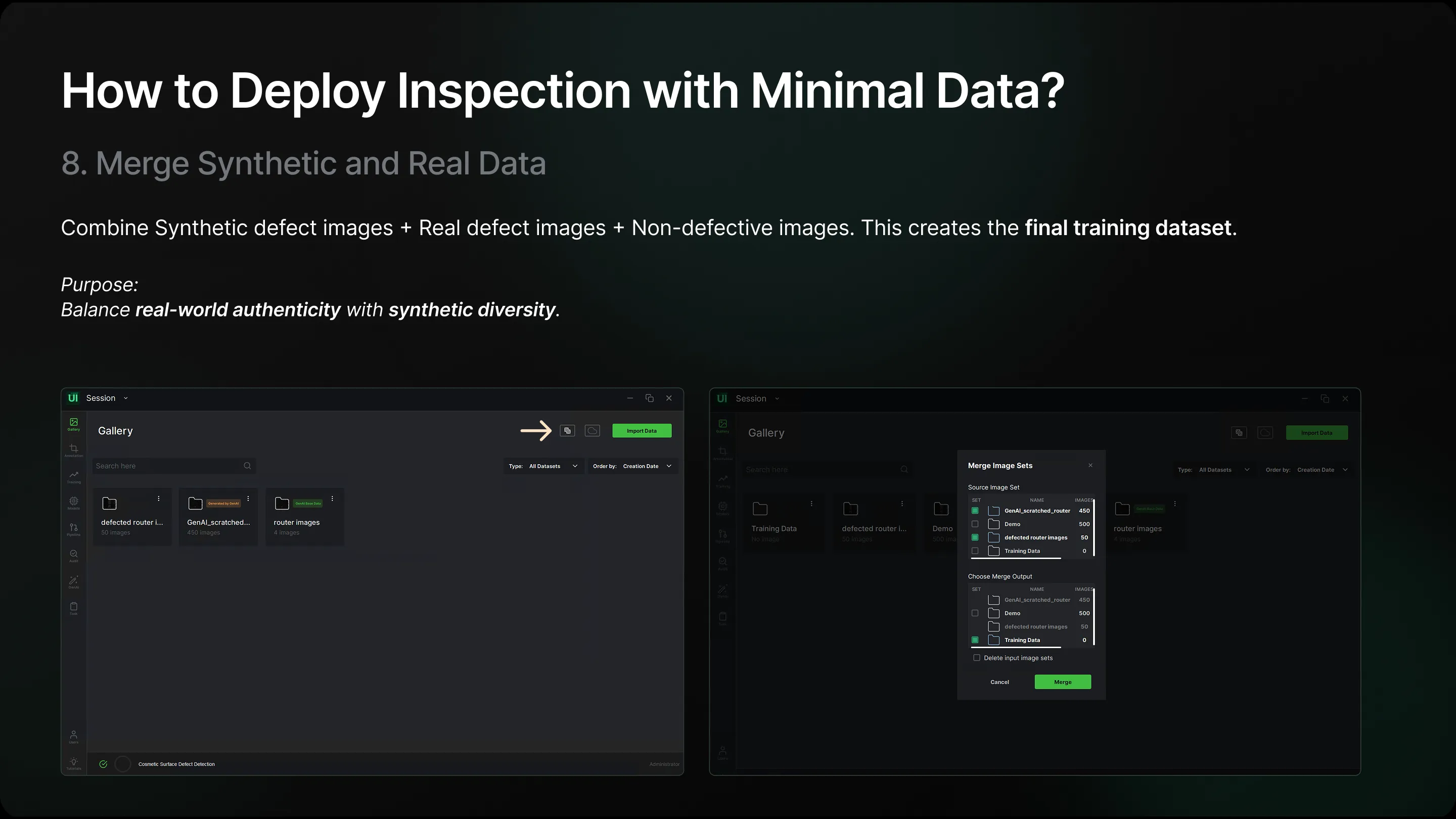The height and width of the screenshot is (819, 1456).
Task: Check the Demo set in Source Image Set list
Action: (975, 524)
